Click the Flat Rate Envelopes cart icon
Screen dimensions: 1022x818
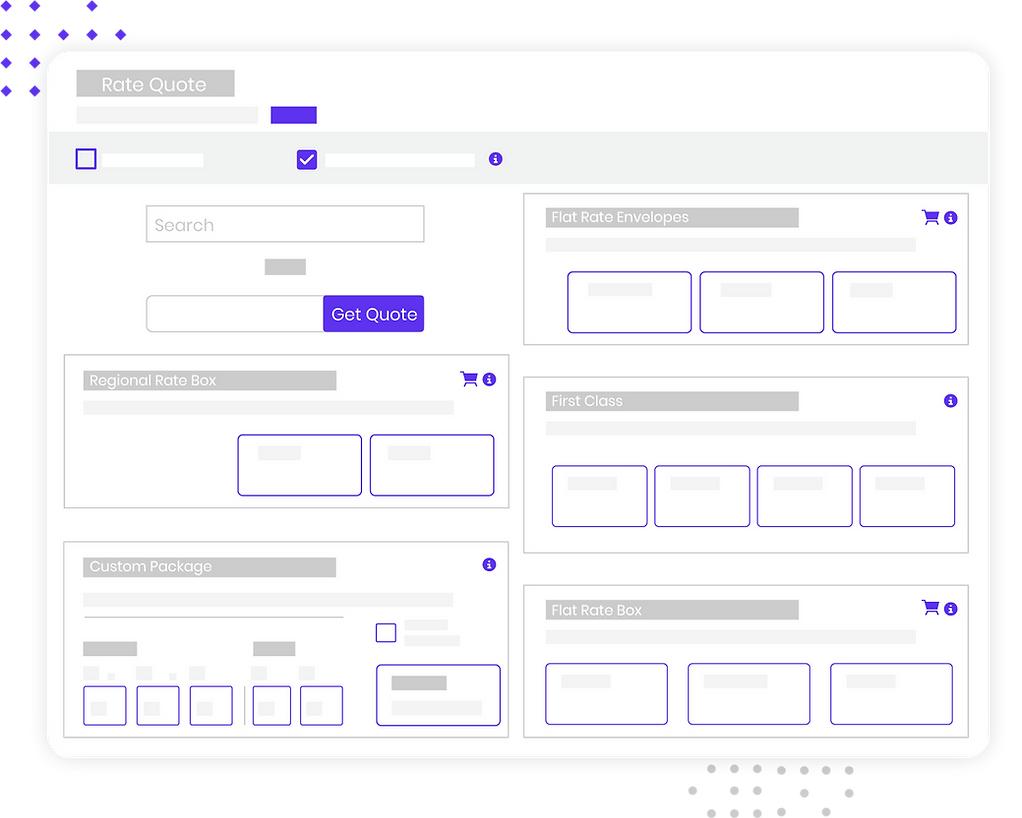coord(930,217)
